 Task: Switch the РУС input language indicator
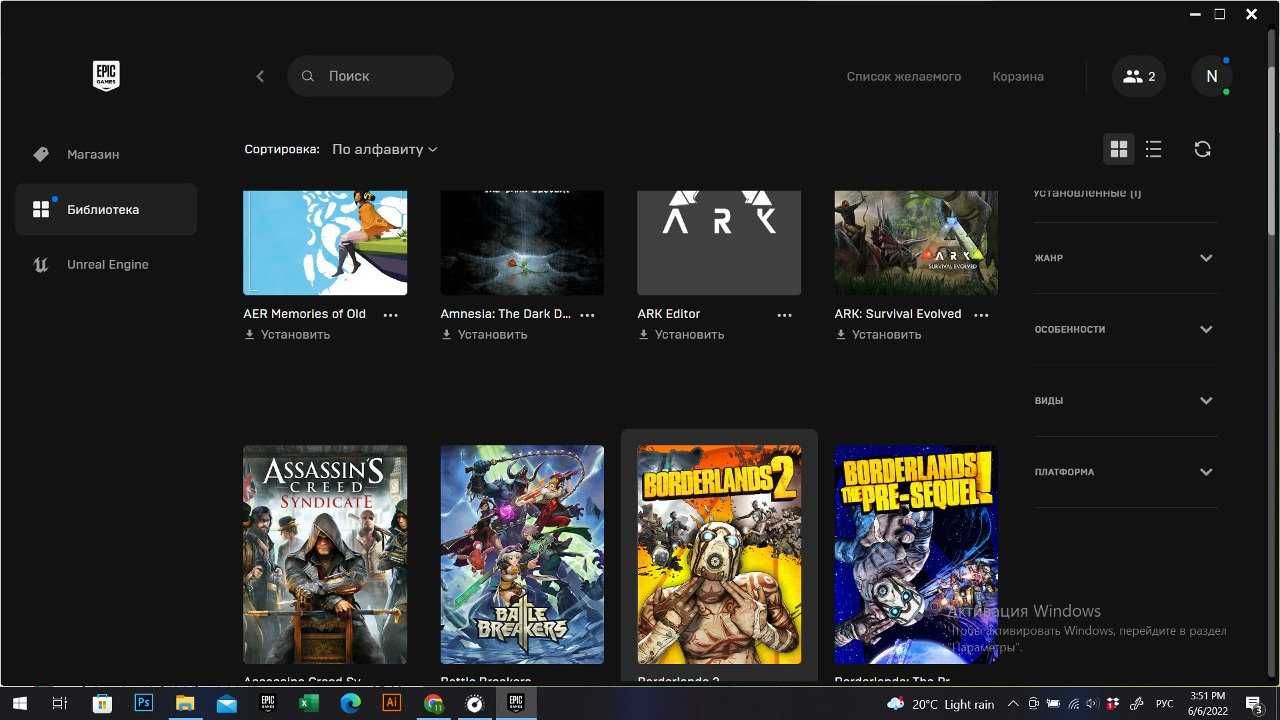1165,704
